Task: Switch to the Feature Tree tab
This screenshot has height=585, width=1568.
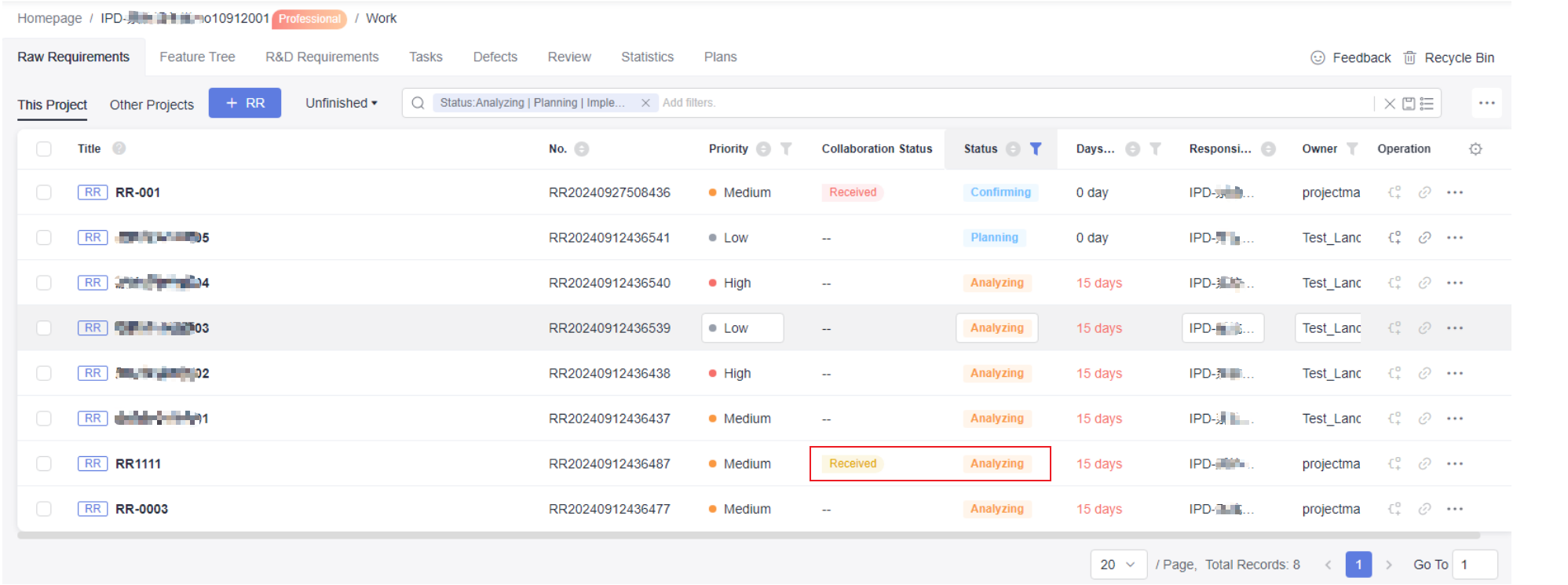Action: pyautogui.click(x=197, y=57)
